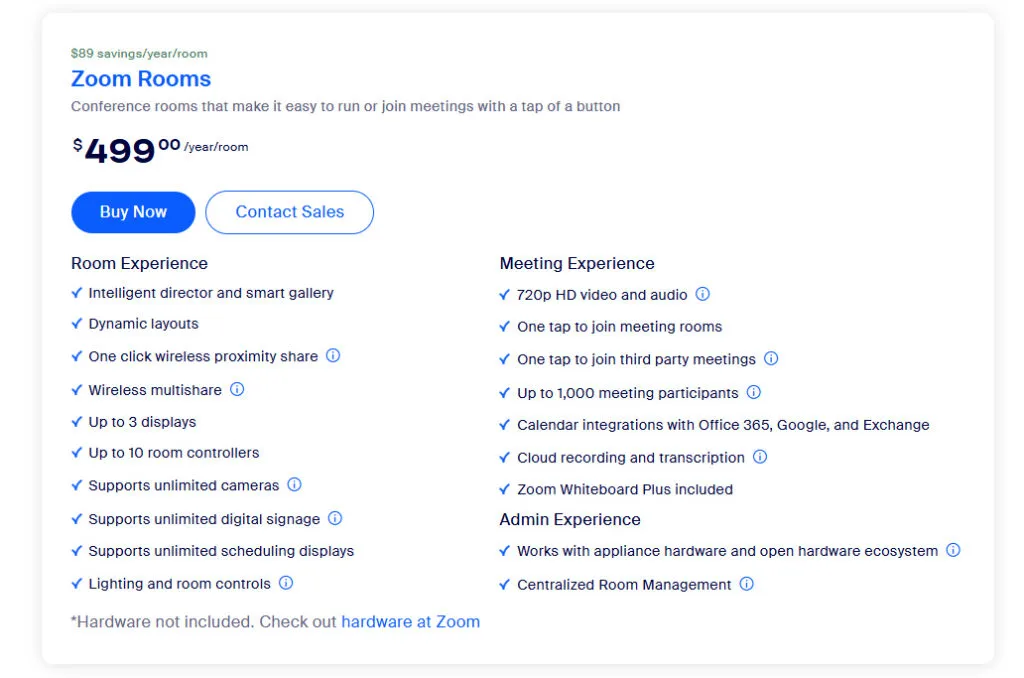
Task: Click the $499 per year price
Action: [120, 150]
